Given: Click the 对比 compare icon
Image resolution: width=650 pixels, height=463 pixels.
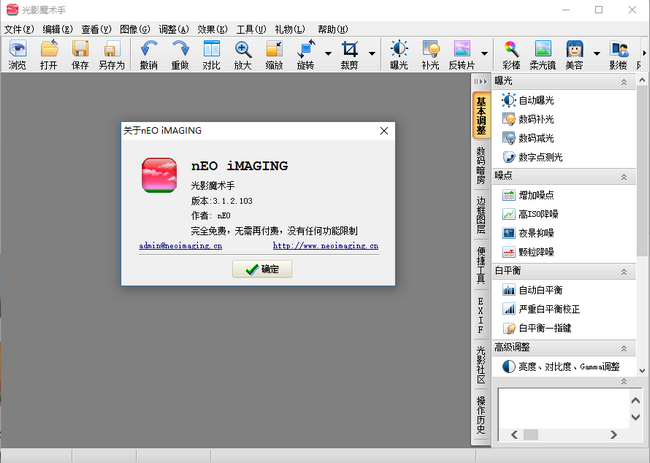Looking at the screenshot, I should [x=211, y=55].
